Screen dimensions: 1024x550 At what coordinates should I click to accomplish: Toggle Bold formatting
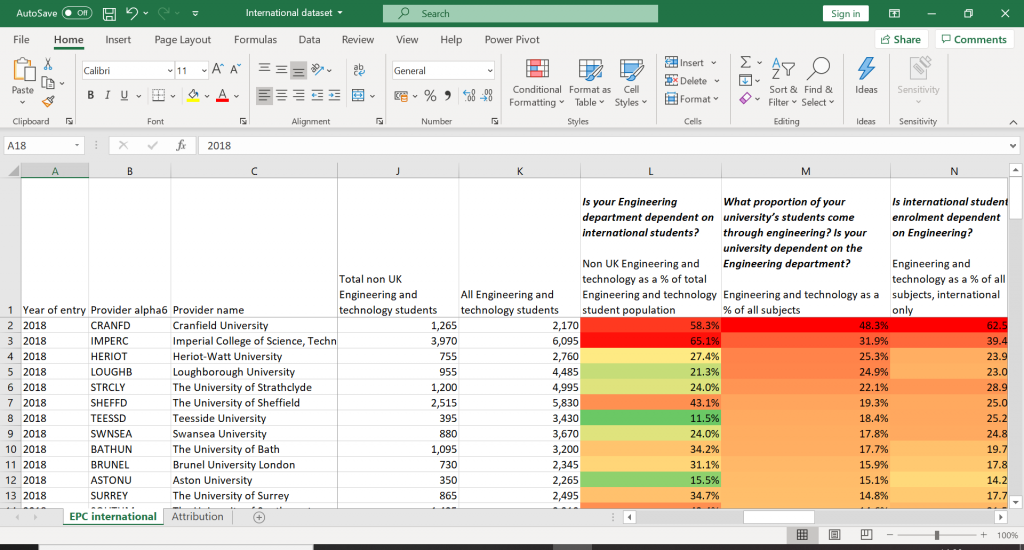(x=90, y=95)
